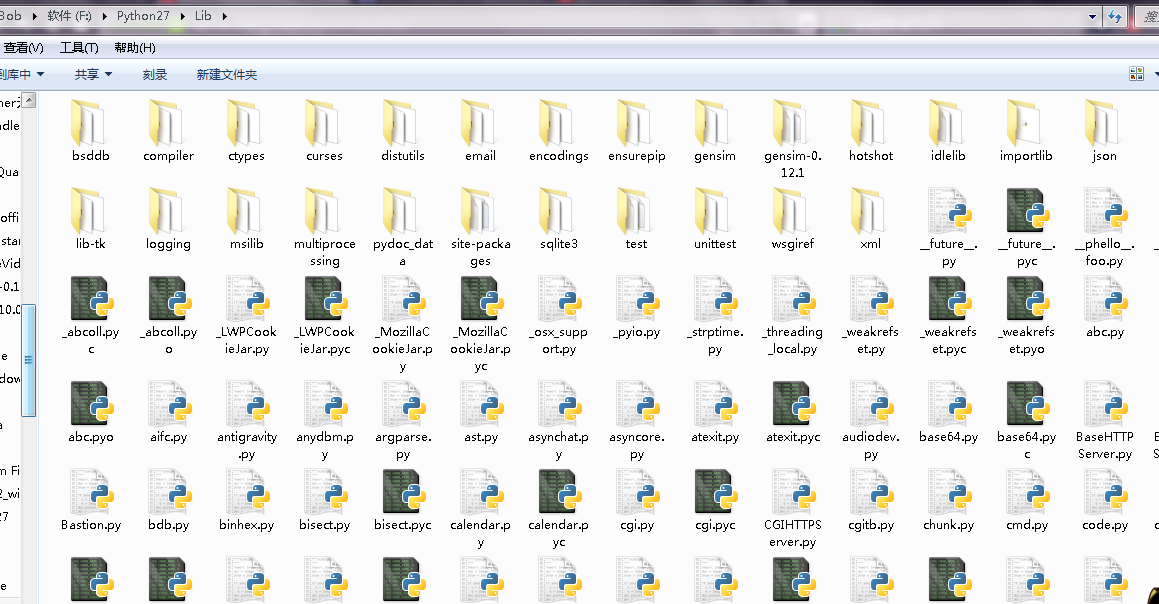This screenshot has height=604, width=1159.
Task: Select the unittest folder
Action: point(715,219)
